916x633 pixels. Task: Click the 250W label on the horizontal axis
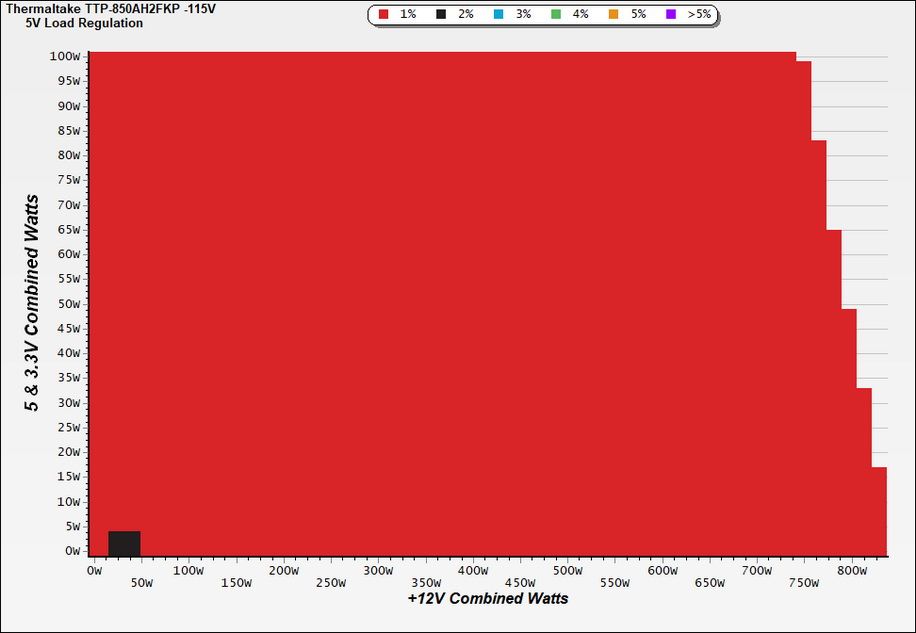pyautogui.click(x=331, y=582)
